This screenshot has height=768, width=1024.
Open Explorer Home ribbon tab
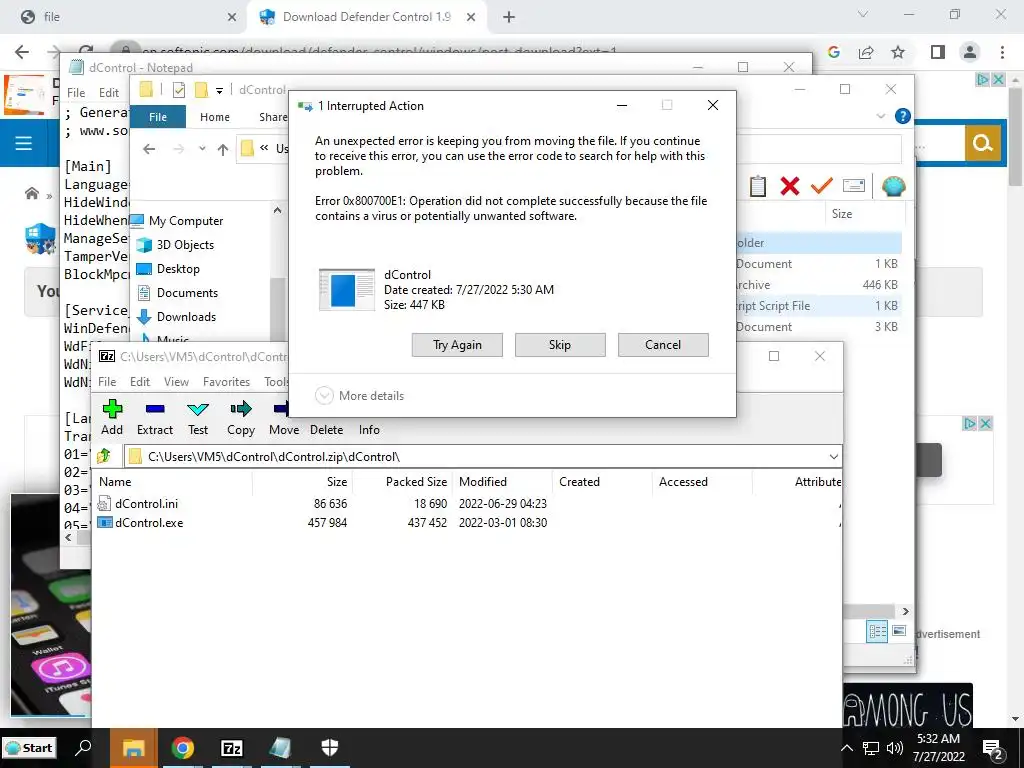point(215,117)
